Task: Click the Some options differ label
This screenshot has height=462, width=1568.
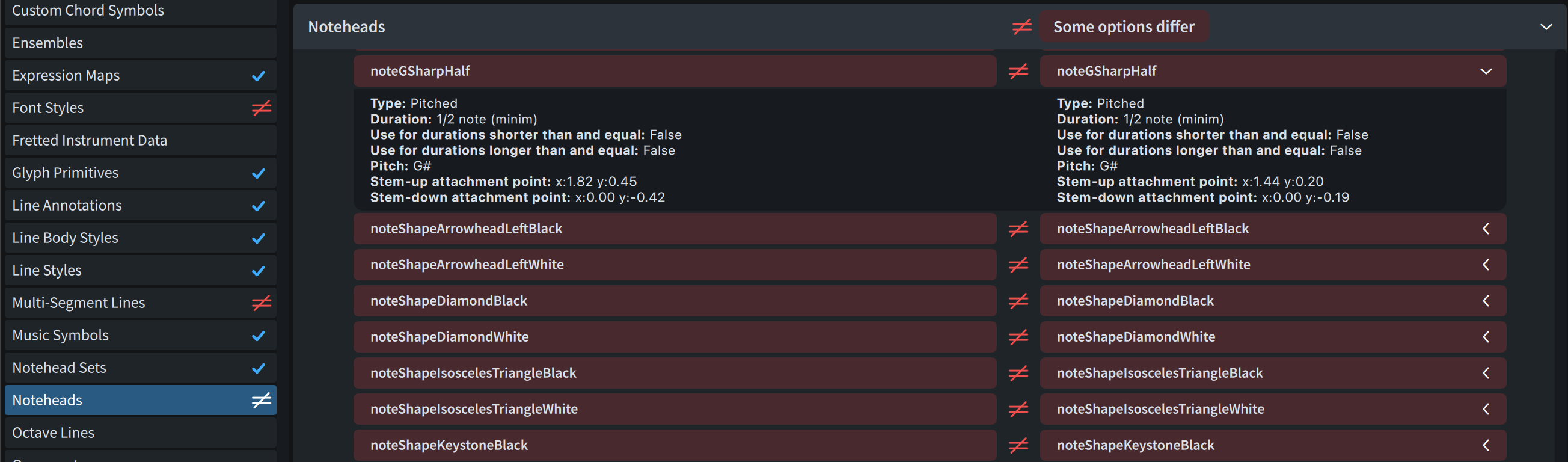Action: 1123,27
